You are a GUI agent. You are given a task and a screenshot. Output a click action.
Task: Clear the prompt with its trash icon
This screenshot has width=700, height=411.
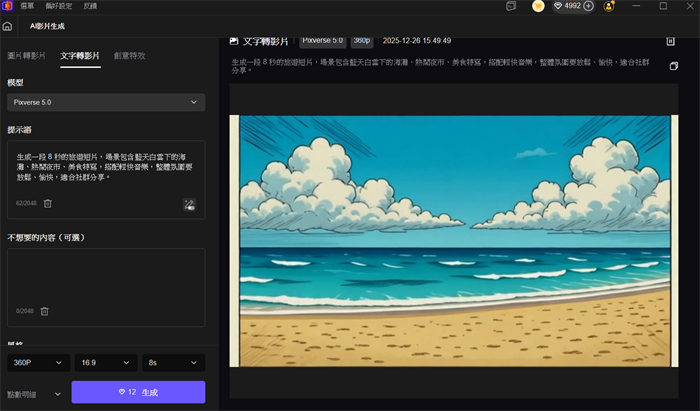click(48, 203)
